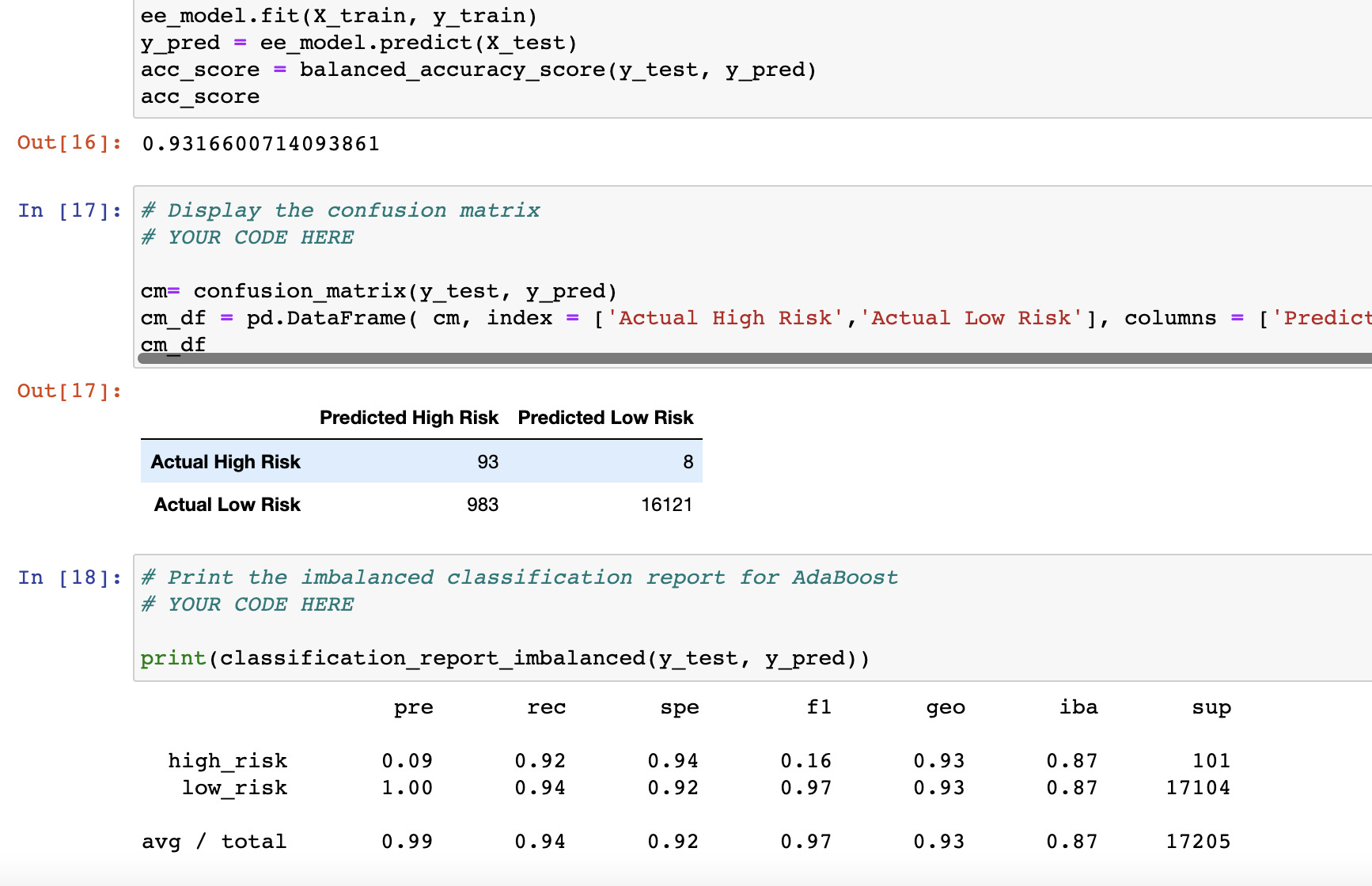Viewport: 1372px width, 886px height.
Task: Click the y_pred = ee_model.predict(X_test) line
Action: tap(359, 43)
